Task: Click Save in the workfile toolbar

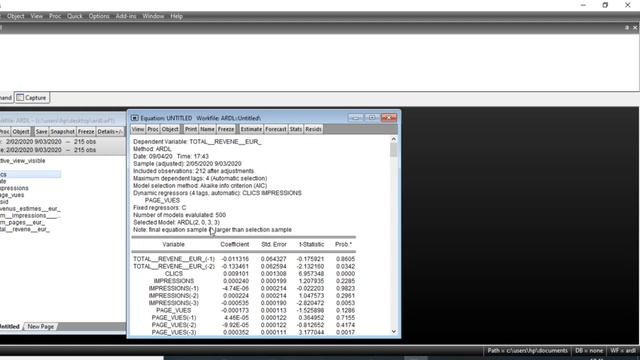Action: [x=41, y=132]
